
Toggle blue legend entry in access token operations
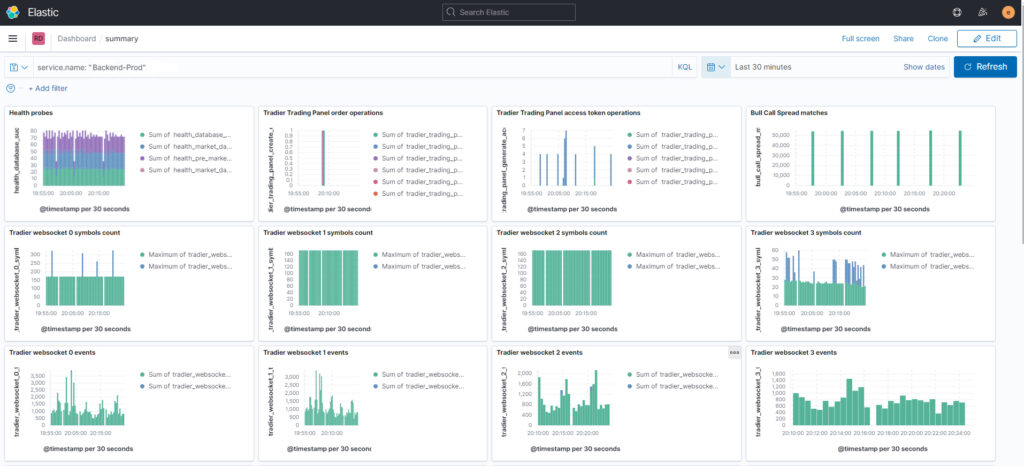(x=673, y=146)
